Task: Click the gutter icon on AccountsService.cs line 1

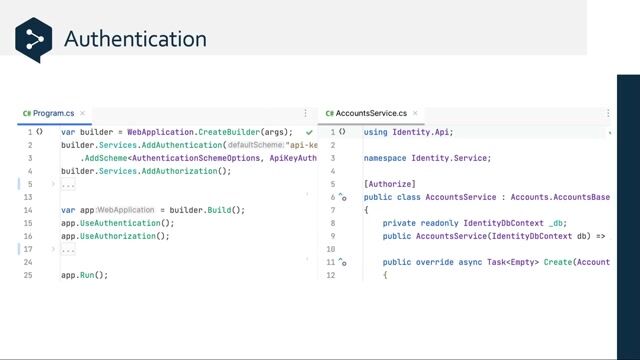Action: click(342, 132)
